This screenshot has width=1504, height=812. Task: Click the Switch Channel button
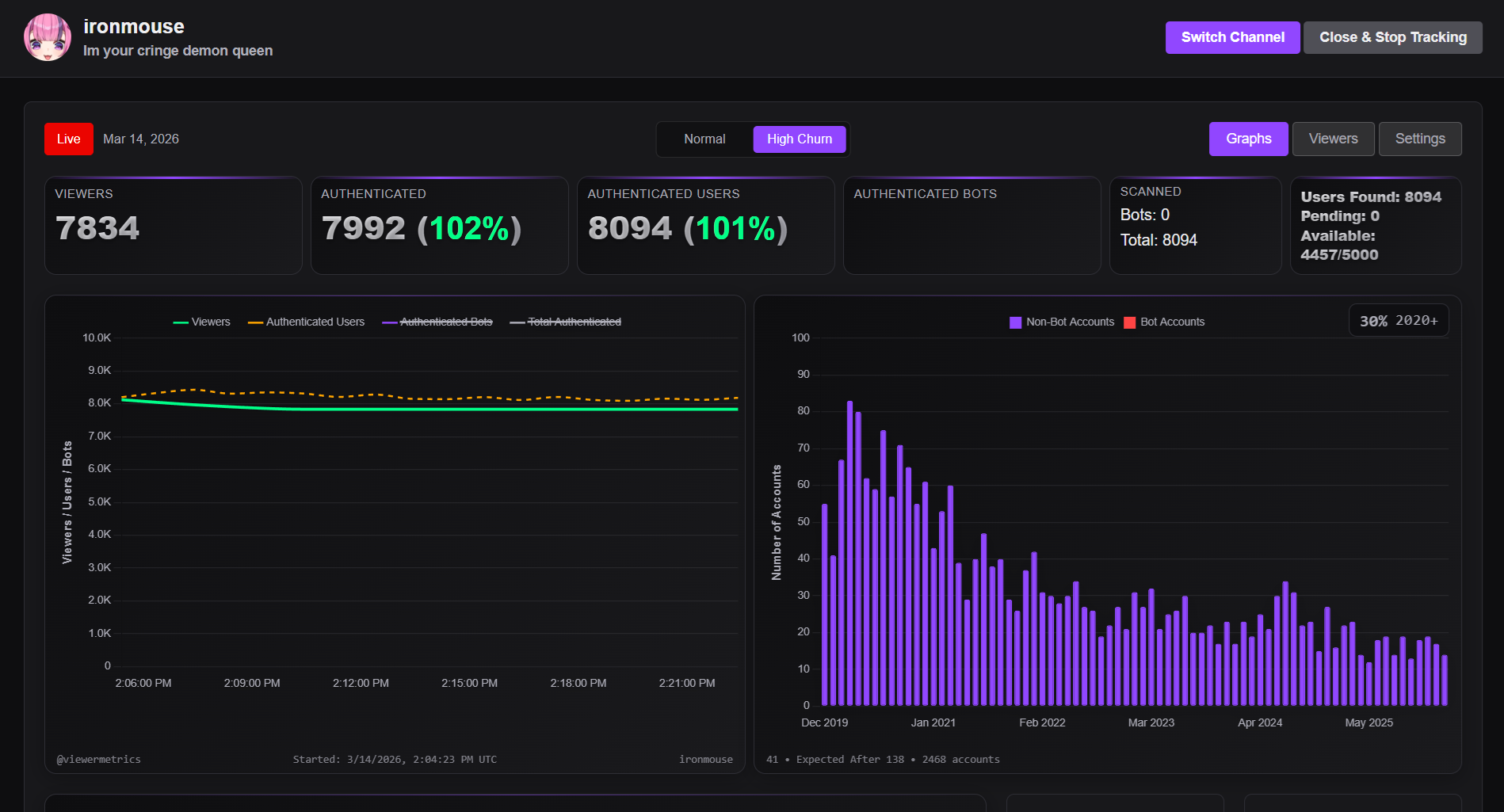click(x=1232, y=37)
